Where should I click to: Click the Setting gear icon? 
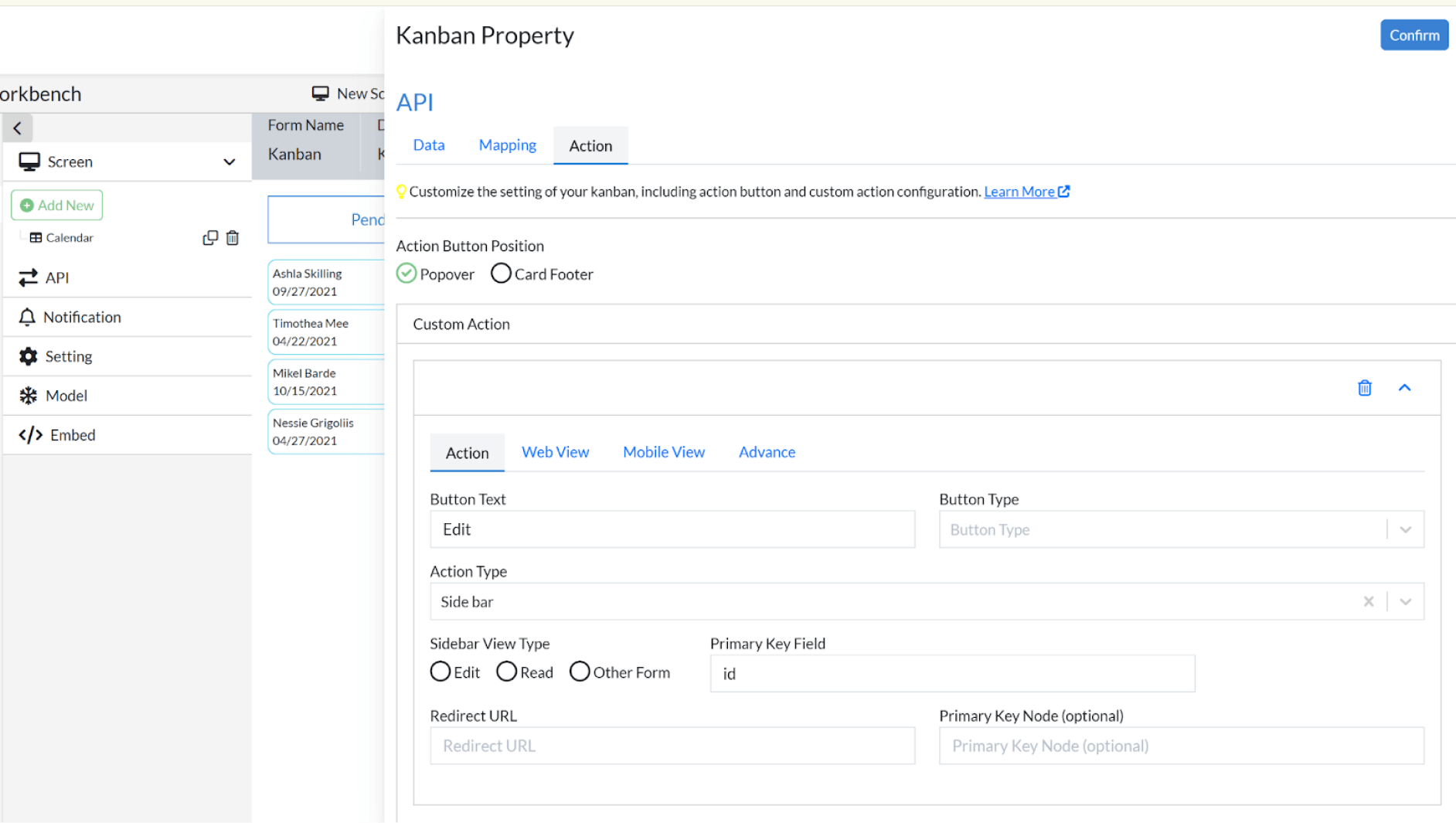(x=29, y=356)
